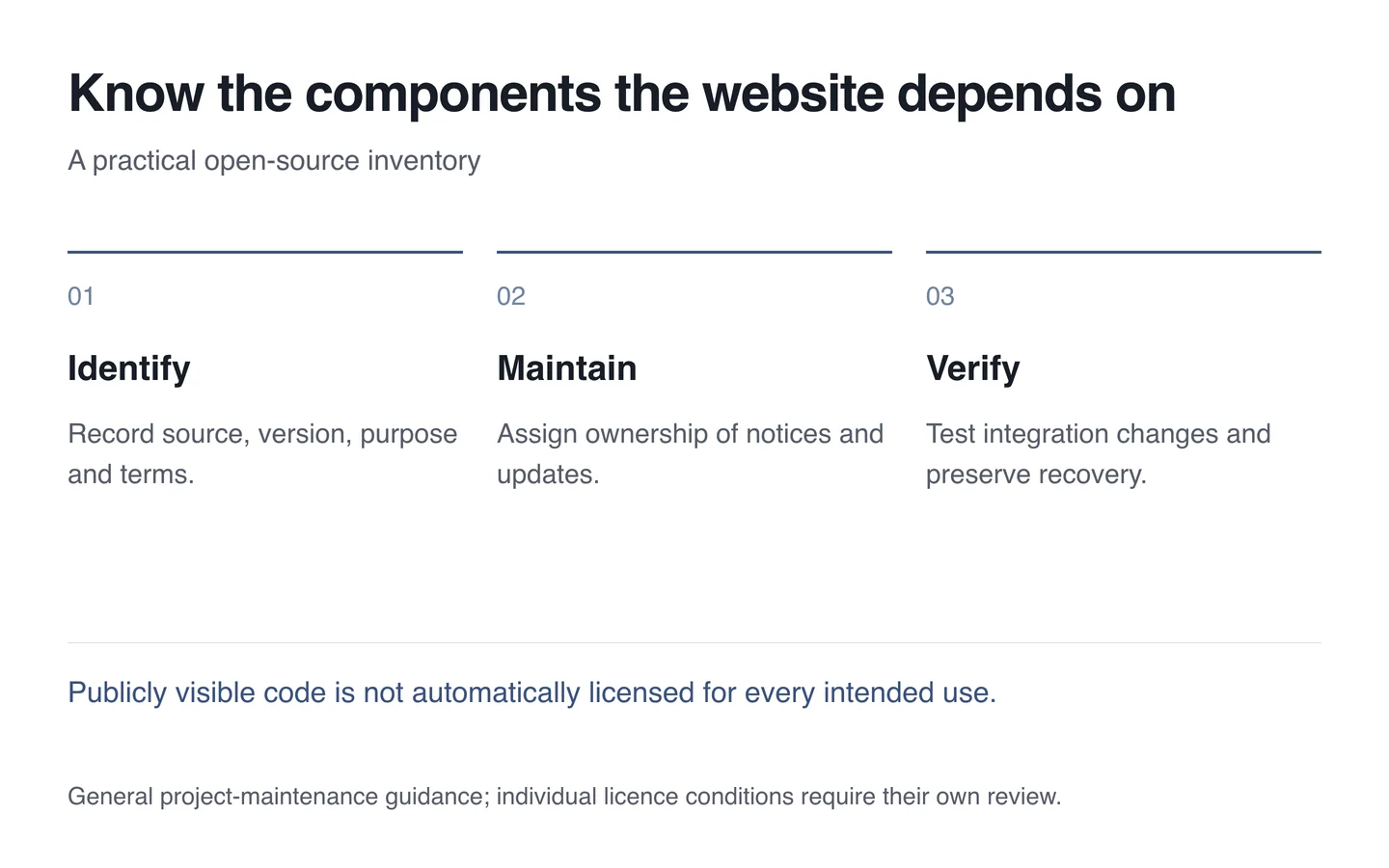Select the Maintain heading
The height and width of the screenshot is (868, 1389).
[567, 368]
